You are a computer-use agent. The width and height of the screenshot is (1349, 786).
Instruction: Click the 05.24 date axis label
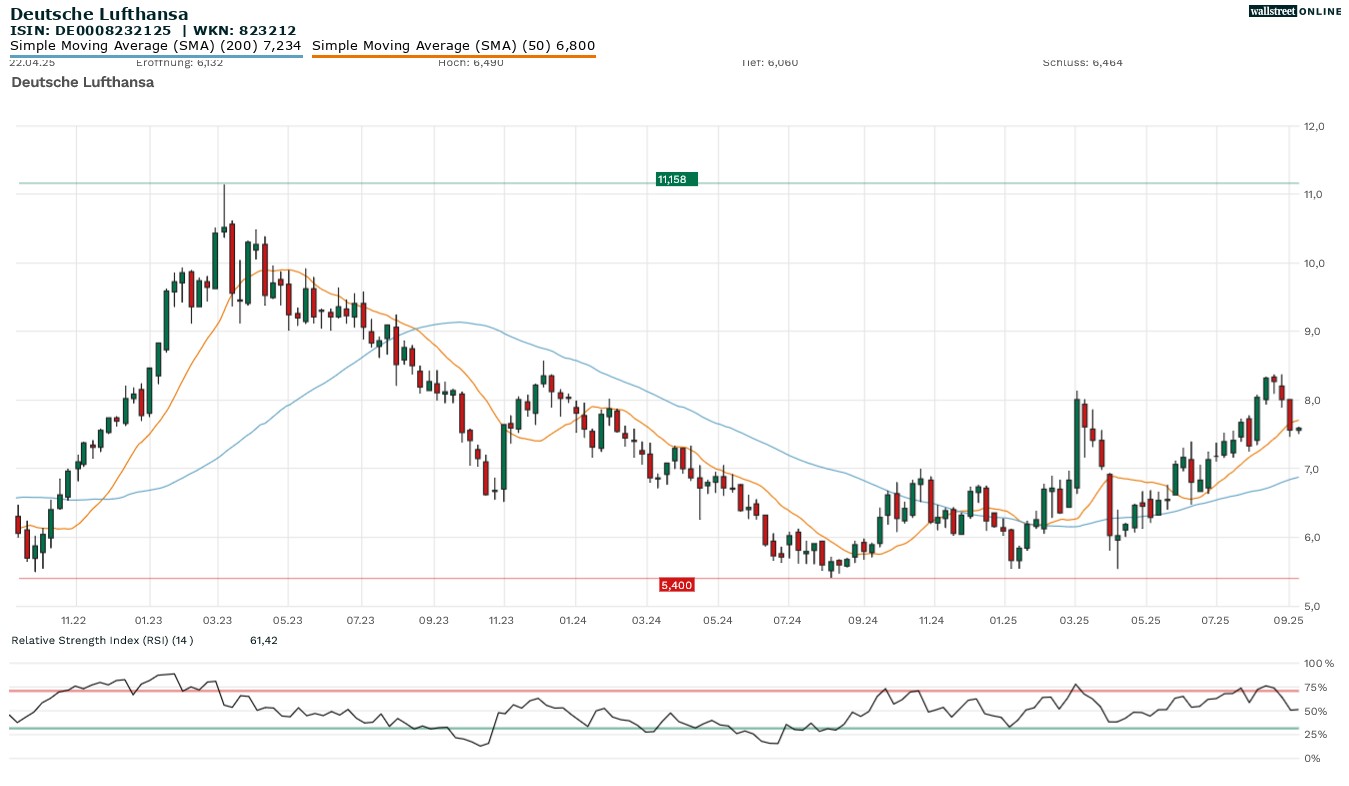(718, 620)
